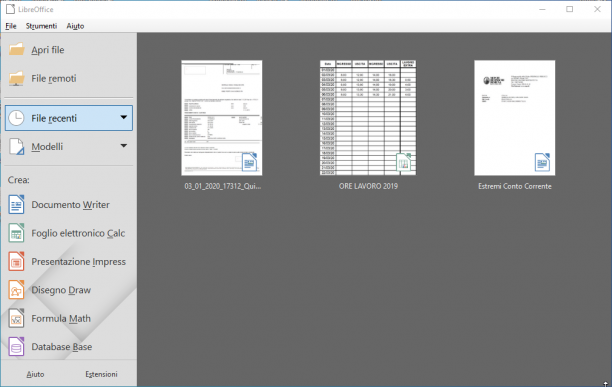Close the LibreOffice window
Viewport: 612px width, 387px height.
pos(597,9)
